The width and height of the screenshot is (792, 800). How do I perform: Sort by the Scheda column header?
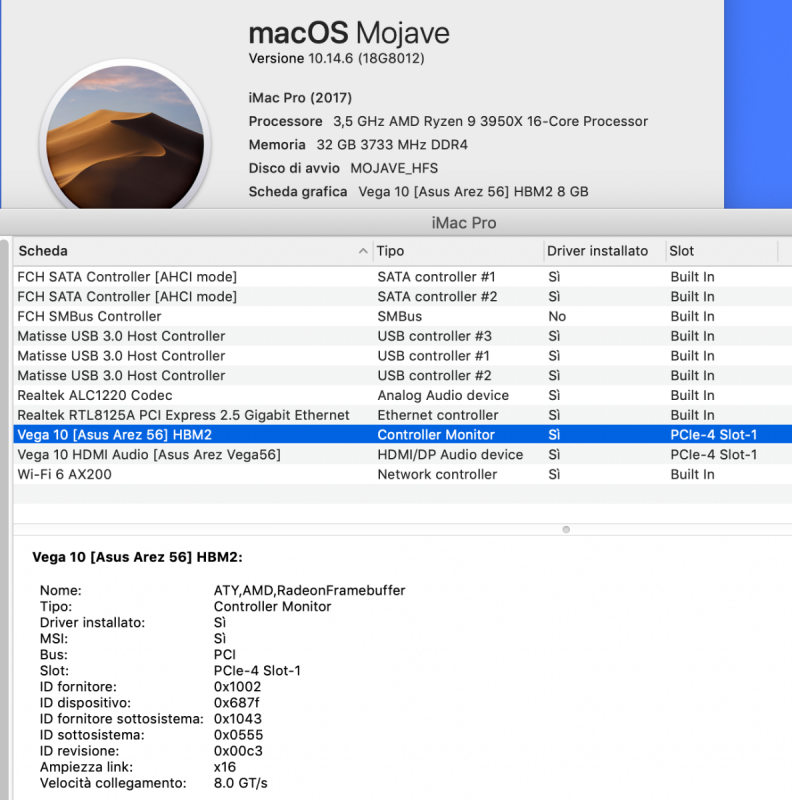coord(193,251)
